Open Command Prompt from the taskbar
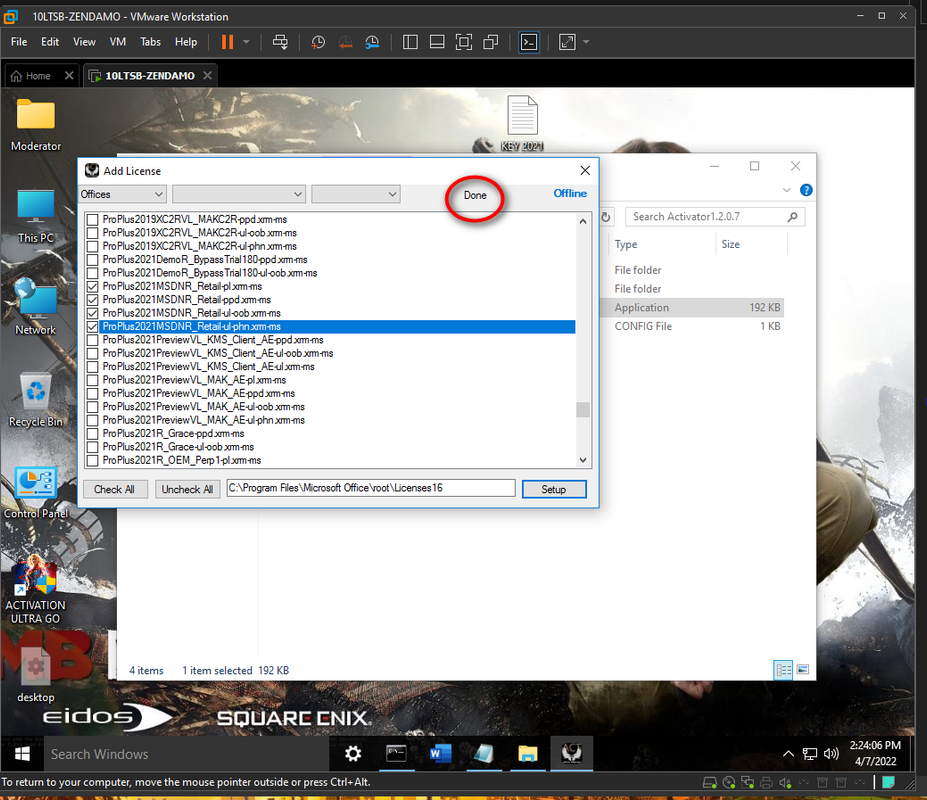The height and width of the screenshot is (800, 927). click(396, 754)
